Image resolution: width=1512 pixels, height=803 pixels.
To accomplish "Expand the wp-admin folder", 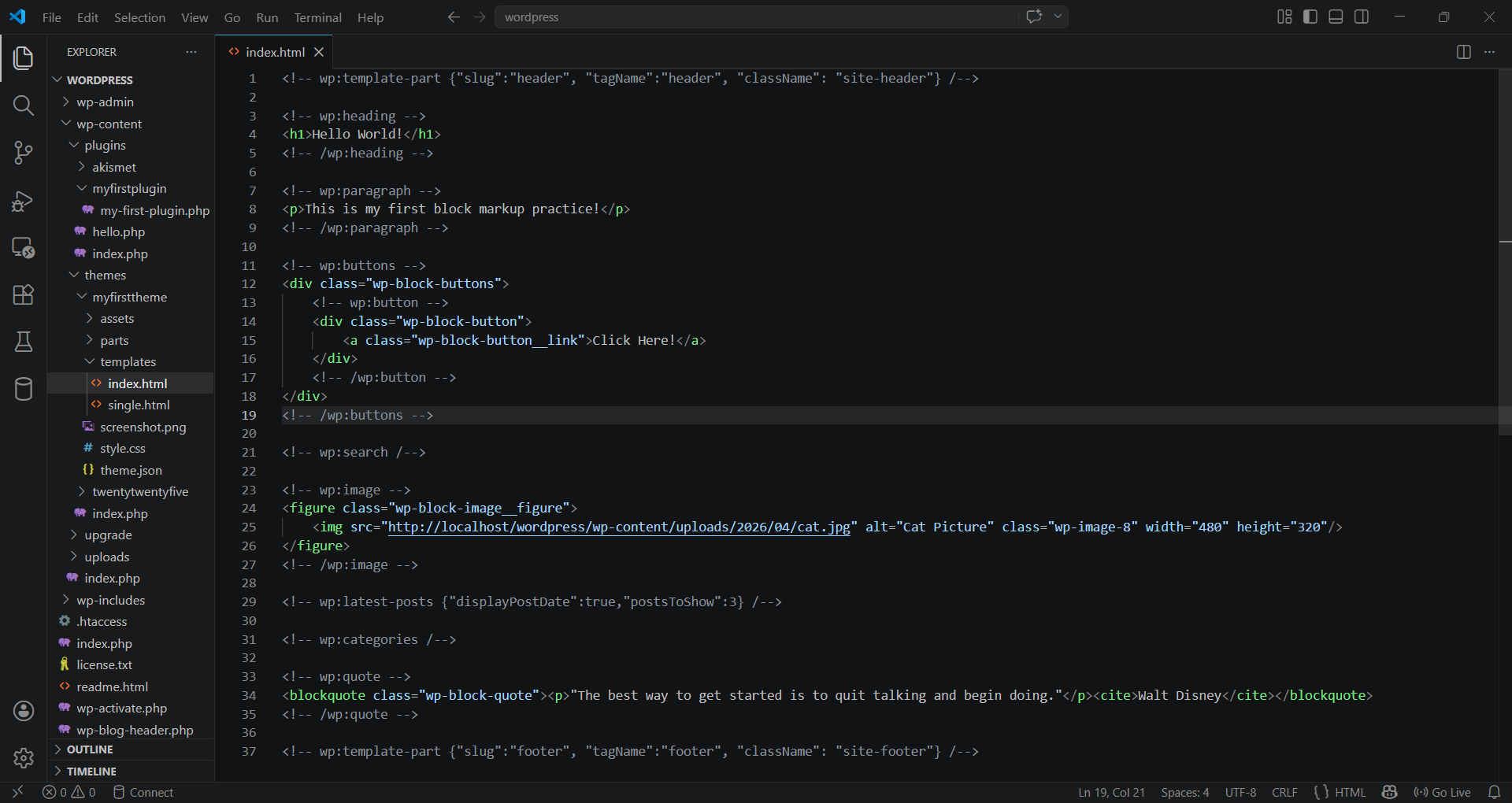I will (x=105, y=102).
